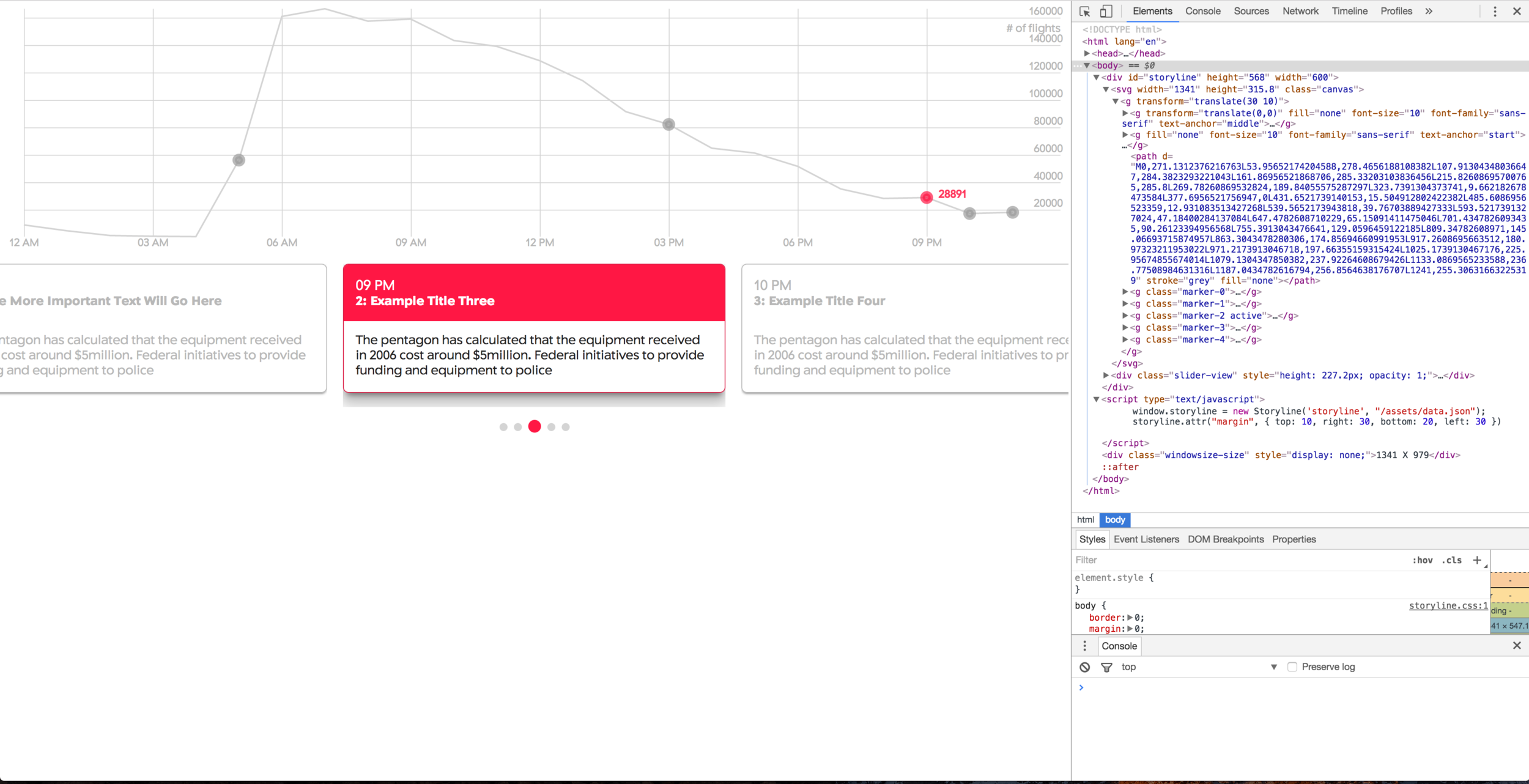Open DevTools three-dot customize menu
Screen dimensions: 1529x784
(1495, 12)
